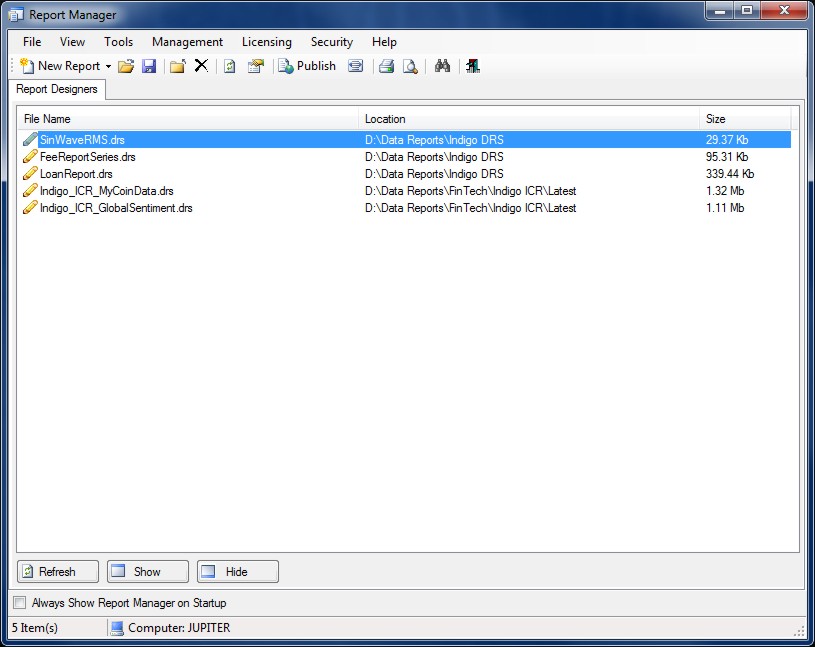The height and width of the screenshot is (647, 815).
Task: Expand the New Report dropdown arrow
Action: click(x=108, y=67)
